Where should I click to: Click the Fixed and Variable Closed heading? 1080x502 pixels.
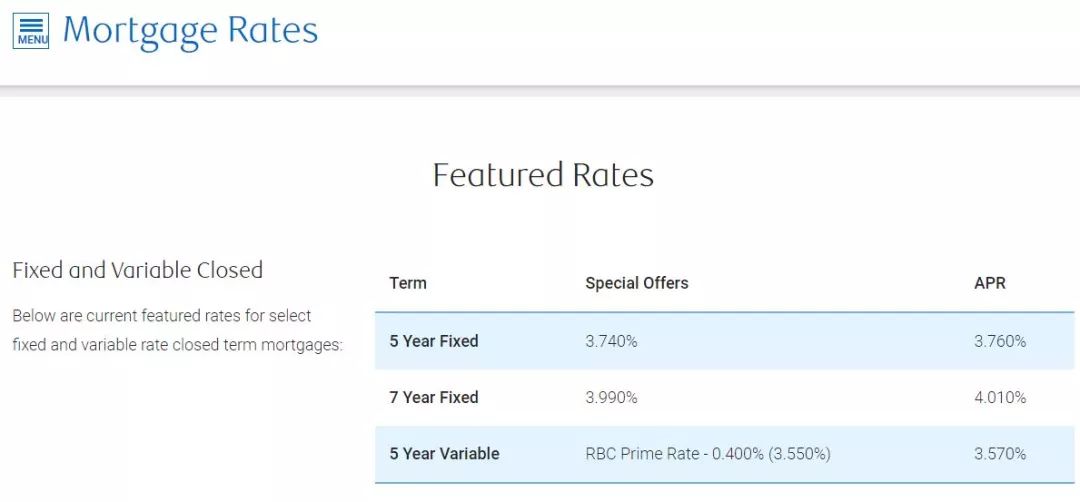(x=138, y=270)
